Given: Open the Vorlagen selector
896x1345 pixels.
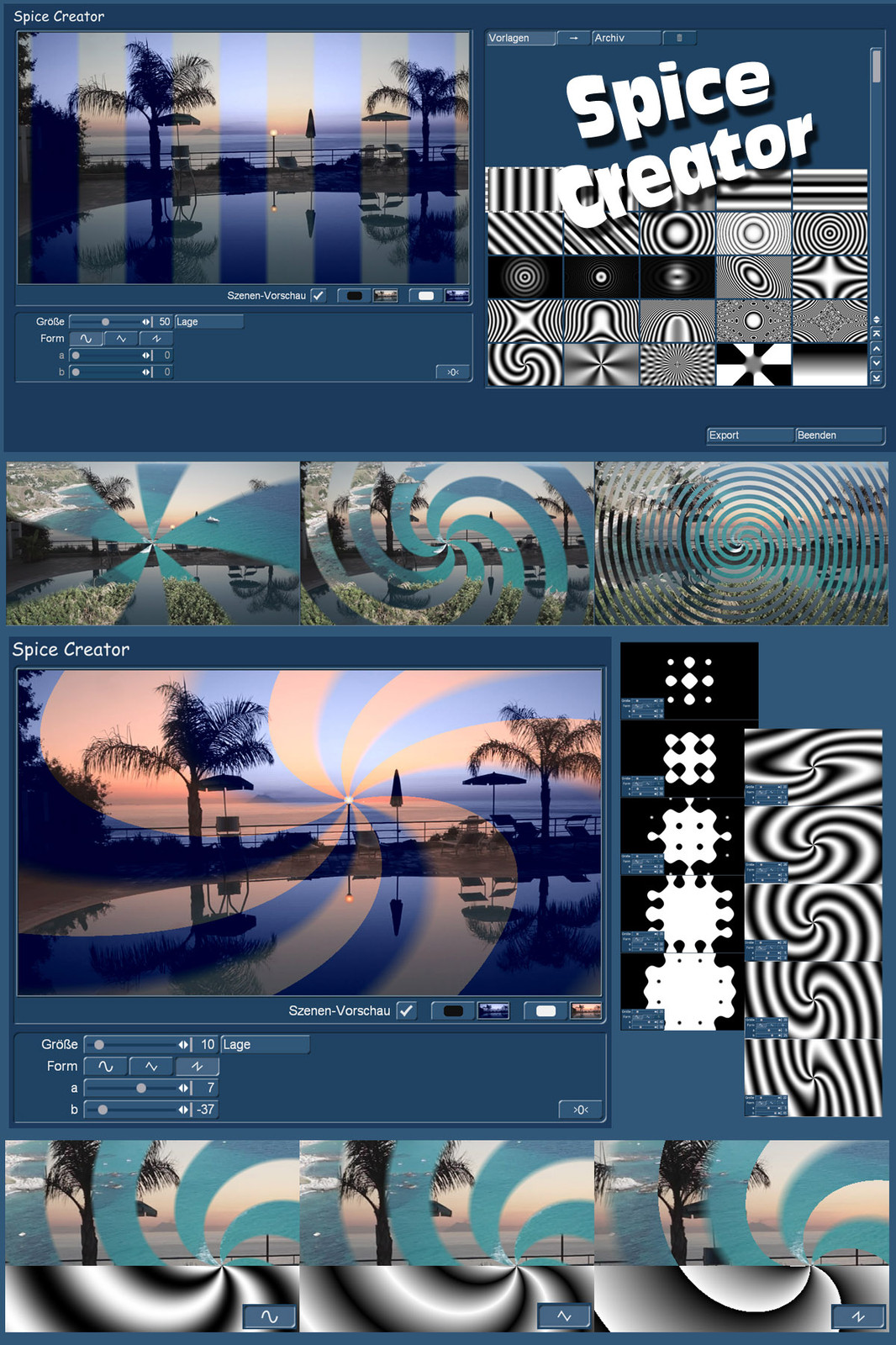Looking at the screenshot, I should point(521,38).
